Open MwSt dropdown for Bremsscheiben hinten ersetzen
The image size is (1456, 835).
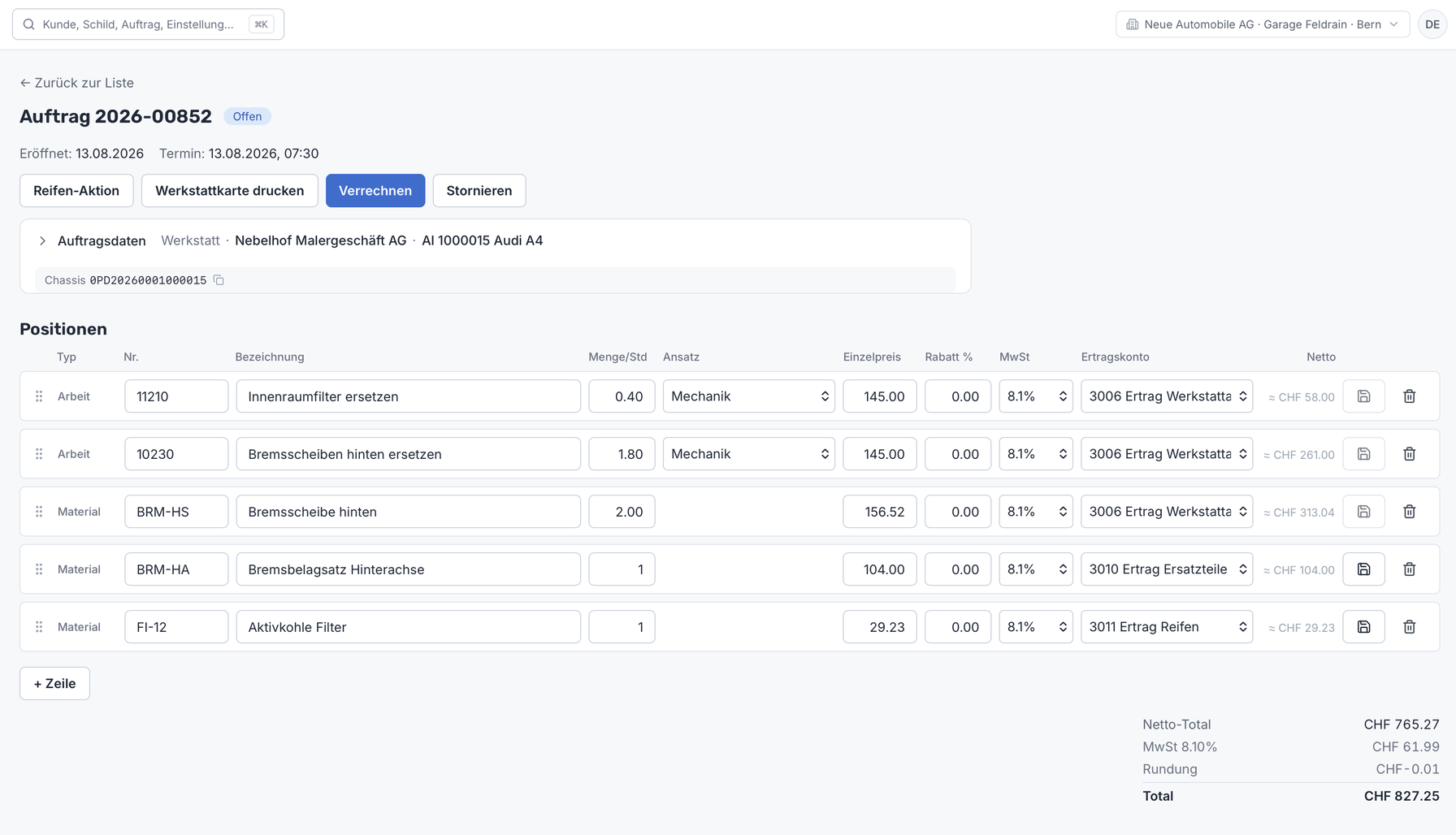(1036, 454)
